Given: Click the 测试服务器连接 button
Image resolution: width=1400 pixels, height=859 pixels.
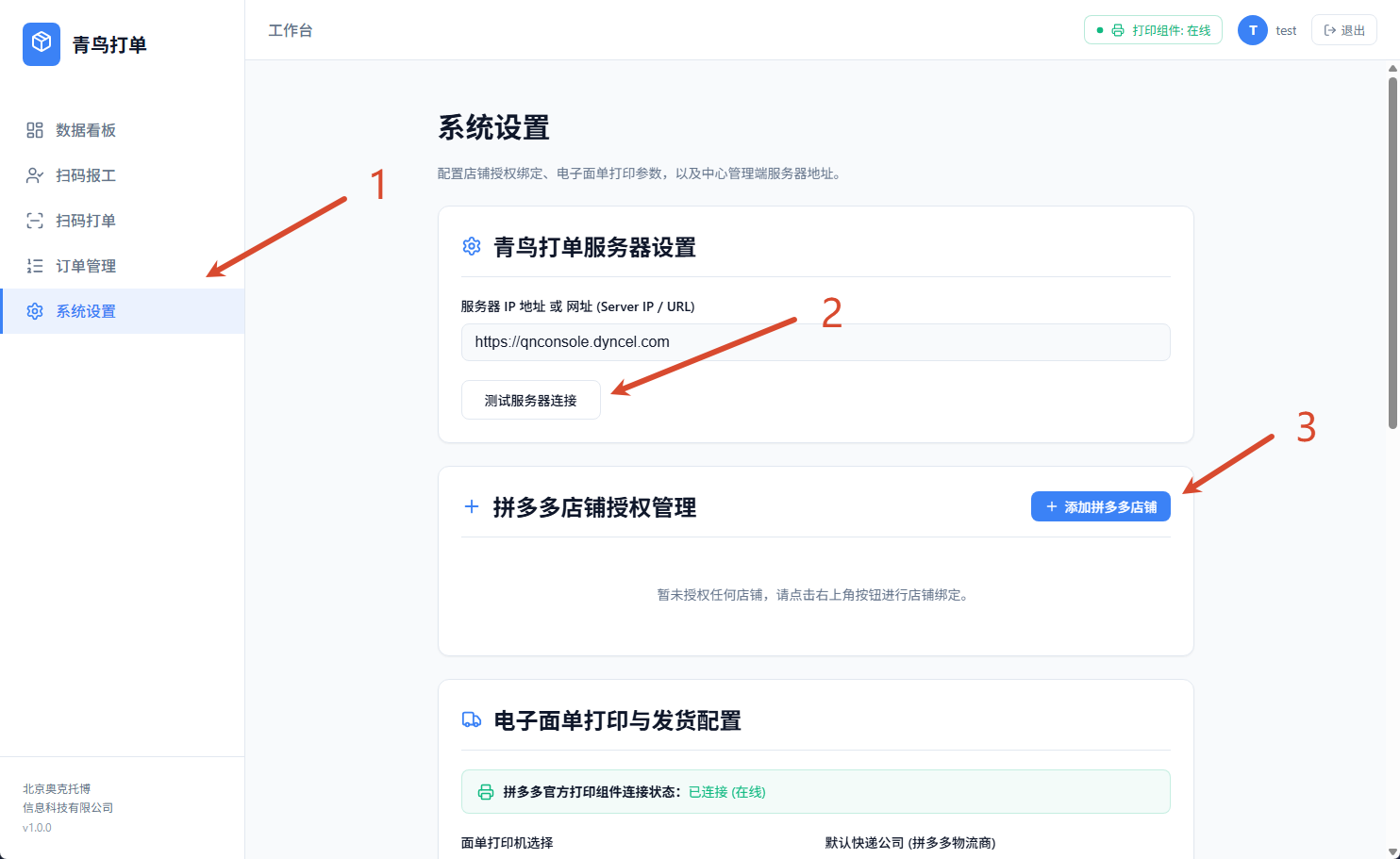Looking at the screenshot, I should (x=531, y=400).
